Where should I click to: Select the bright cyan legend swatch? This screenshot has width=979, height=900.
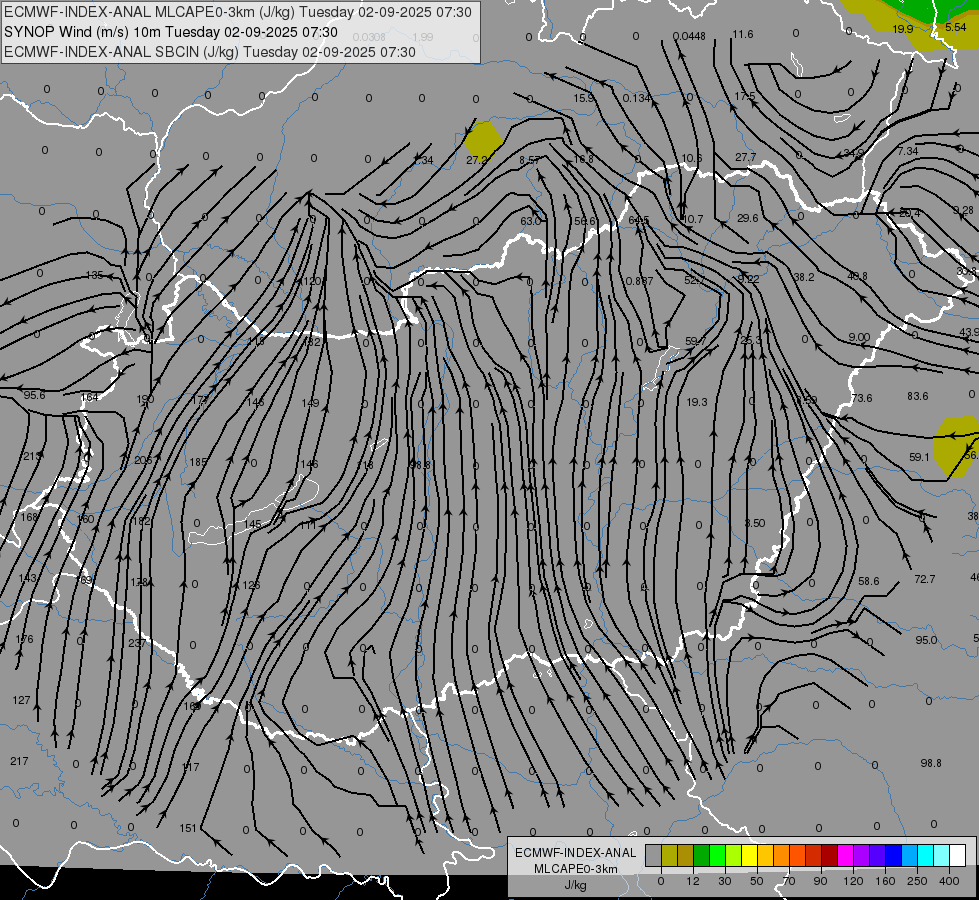(x=925, y=855)
